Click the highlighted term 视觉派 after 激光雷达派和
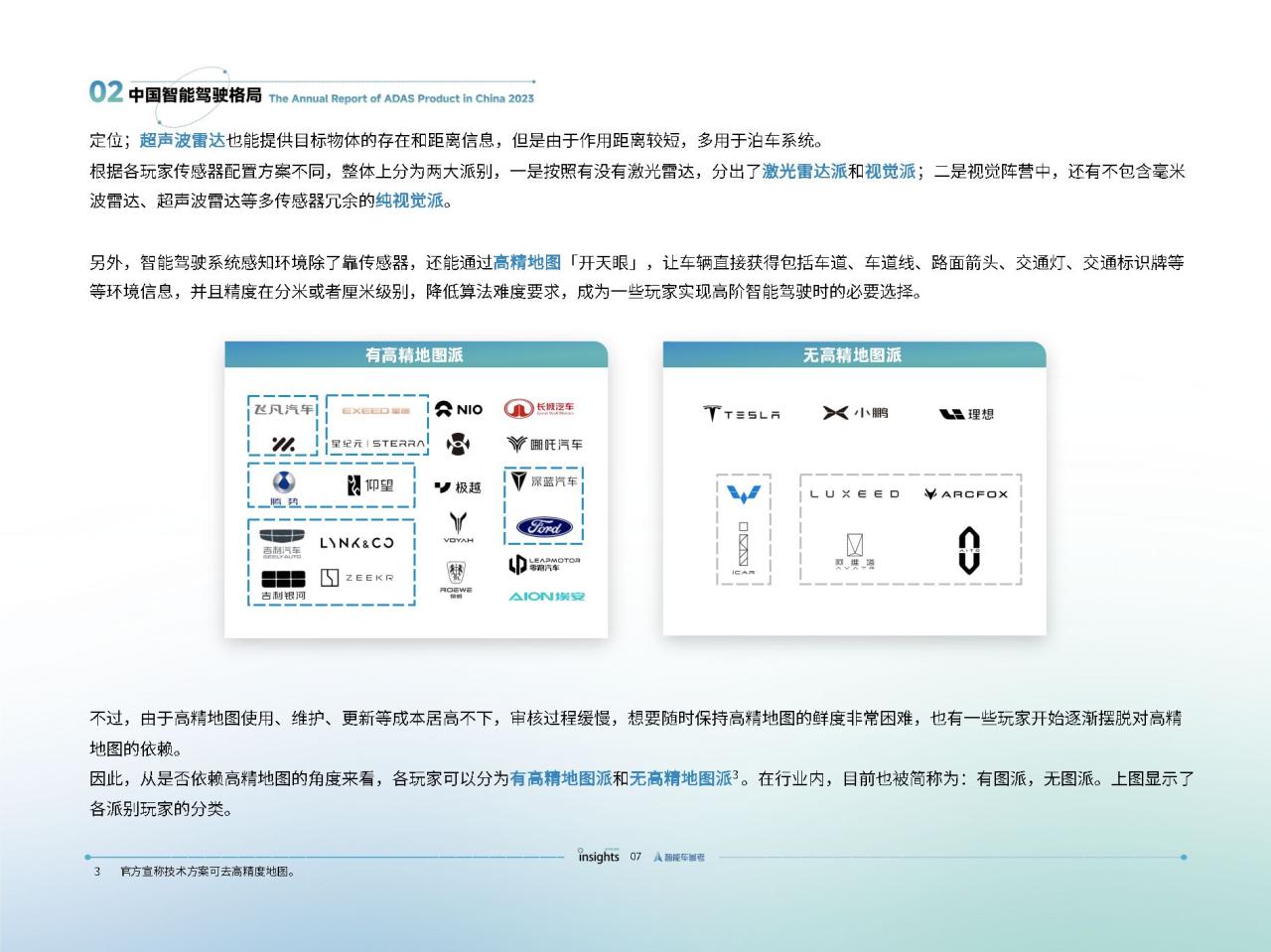This screenshot has height=952, width=1271. [x=890, y=171]
